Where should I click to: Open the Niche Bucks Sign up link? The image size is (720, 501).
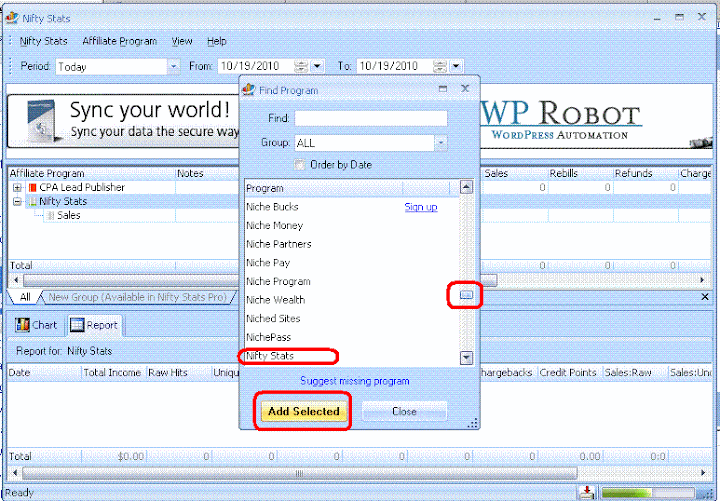pos(421,207)
